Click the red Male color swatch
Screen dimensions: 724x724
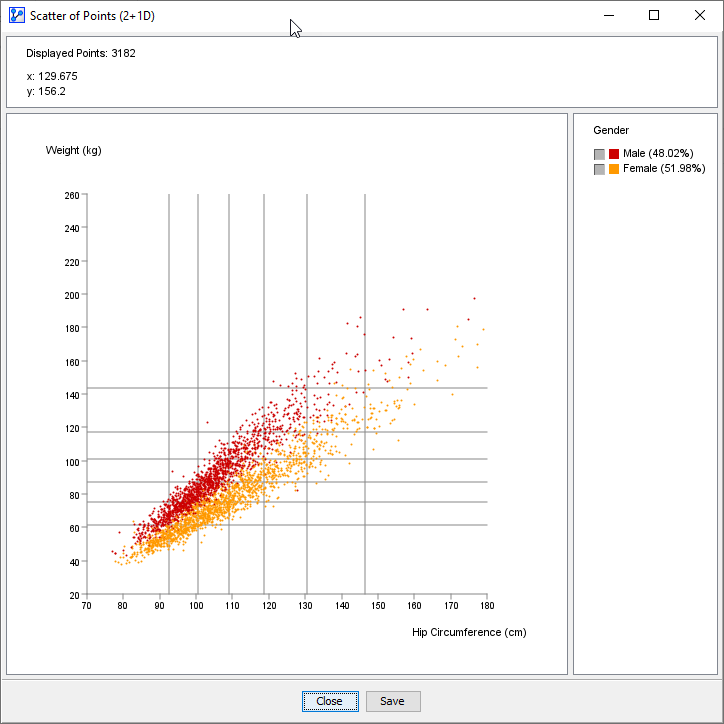[x=614, y=154]
